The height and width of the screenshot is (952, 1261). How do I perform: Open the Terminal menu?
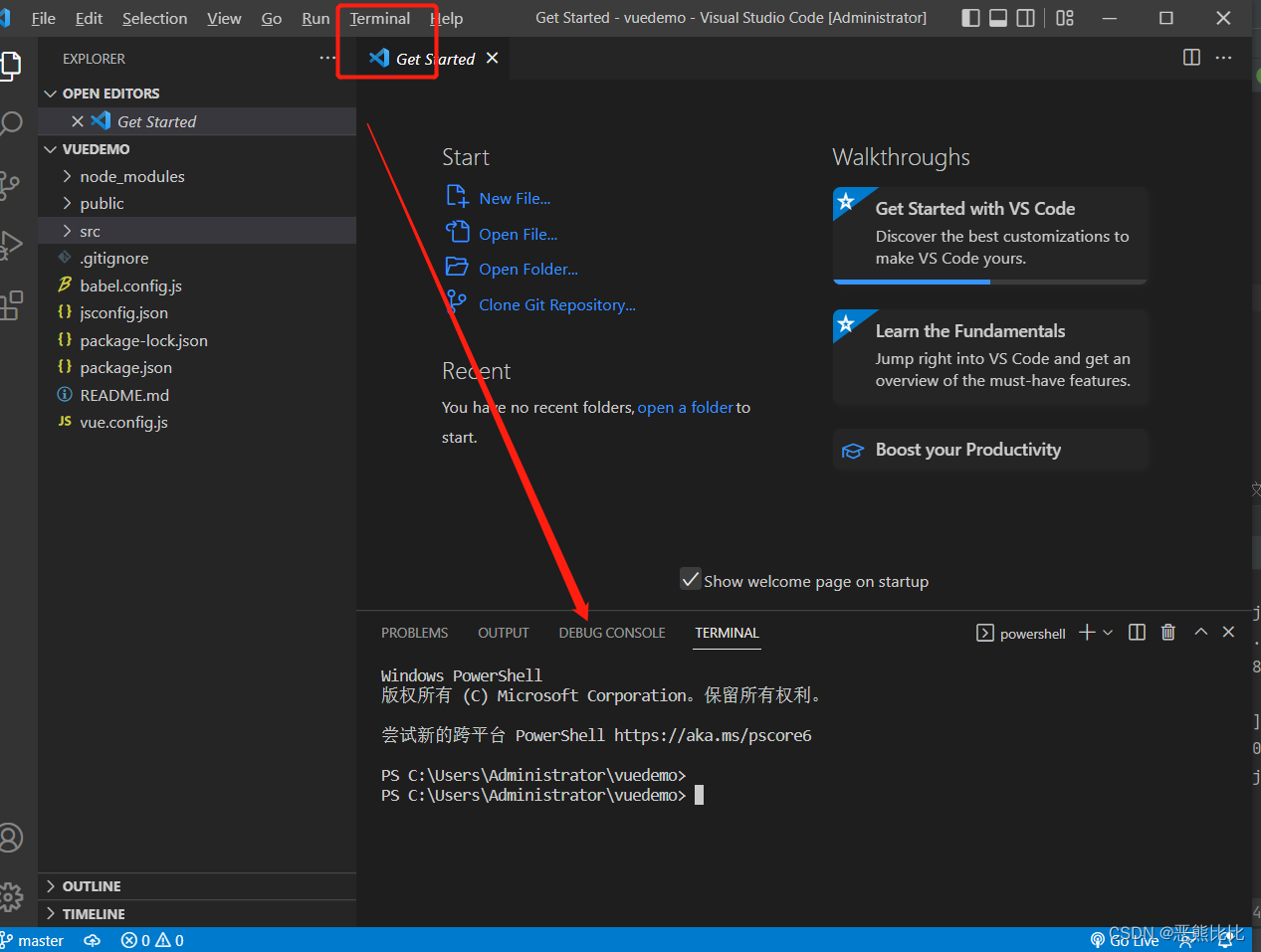coord(380,18)
